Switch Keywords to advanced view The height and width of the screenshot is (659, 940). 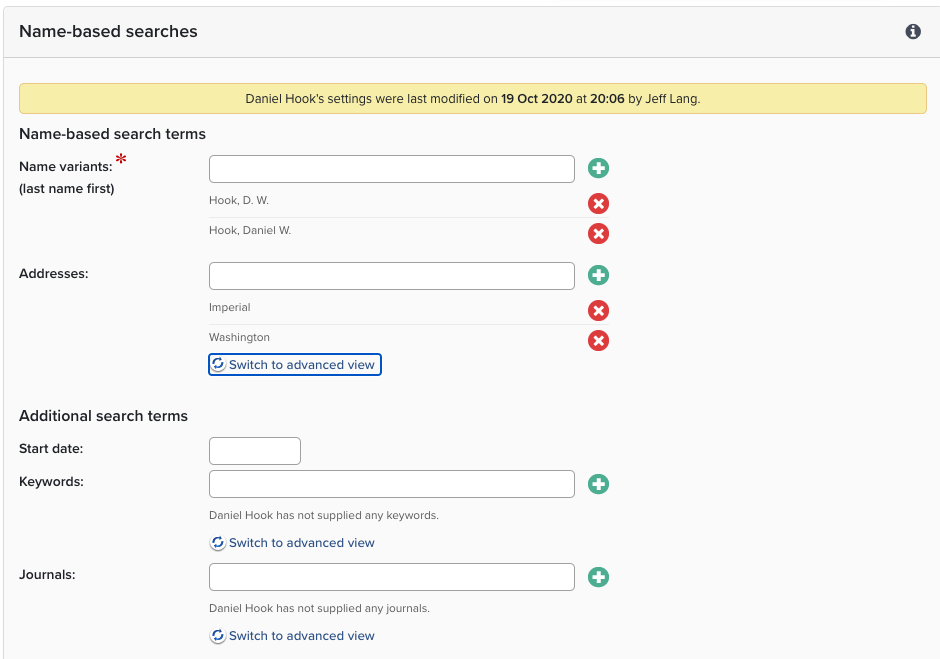tap(293, 543)
